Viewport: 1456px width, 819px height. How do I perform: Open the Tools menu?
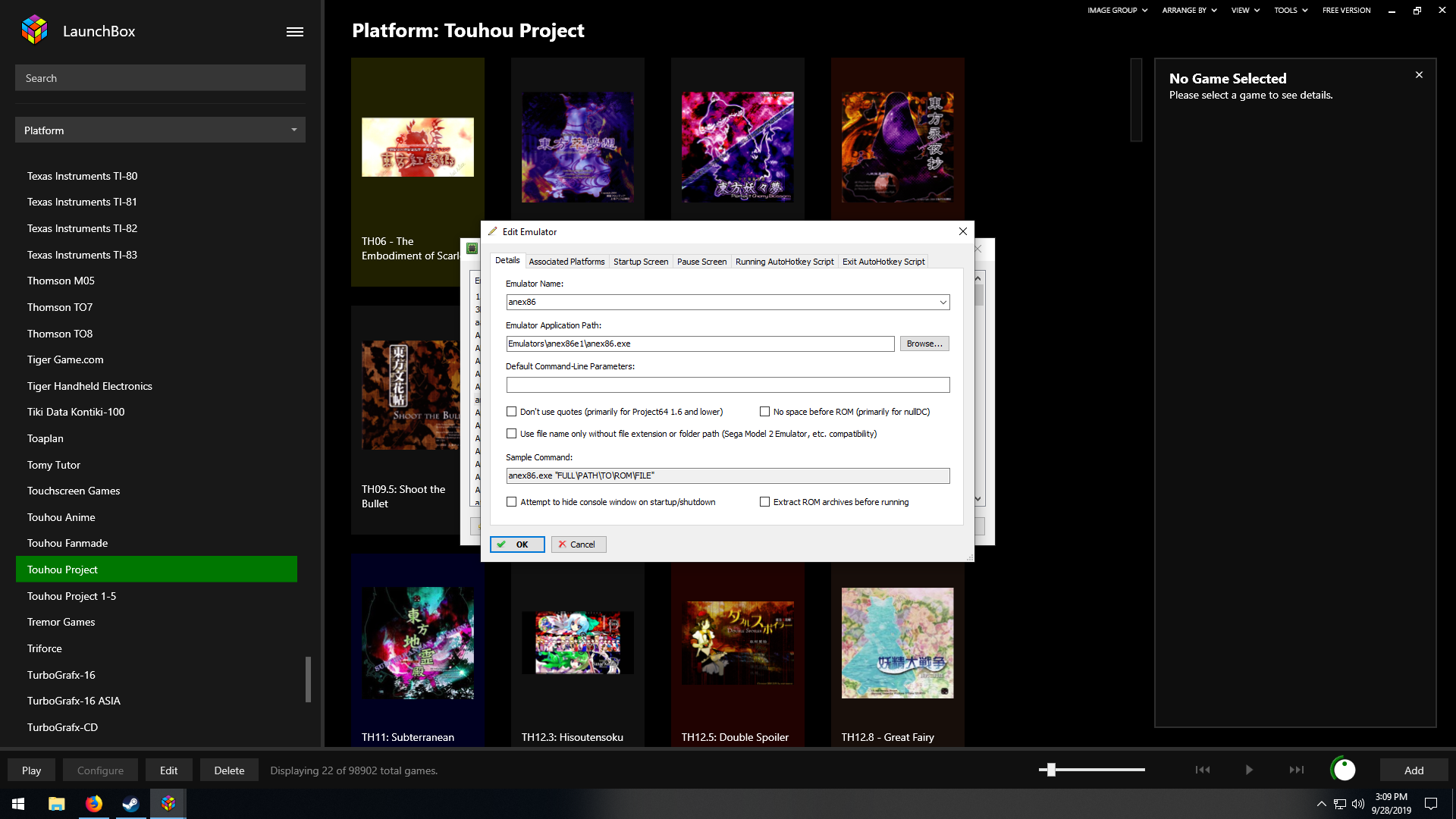tap(1291, 10)
